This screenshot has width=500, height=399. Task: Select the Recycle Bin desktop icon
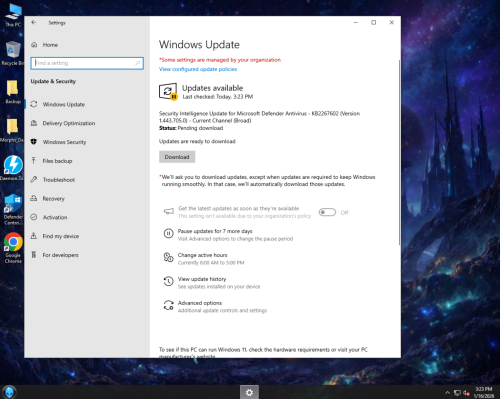(13, 53)
